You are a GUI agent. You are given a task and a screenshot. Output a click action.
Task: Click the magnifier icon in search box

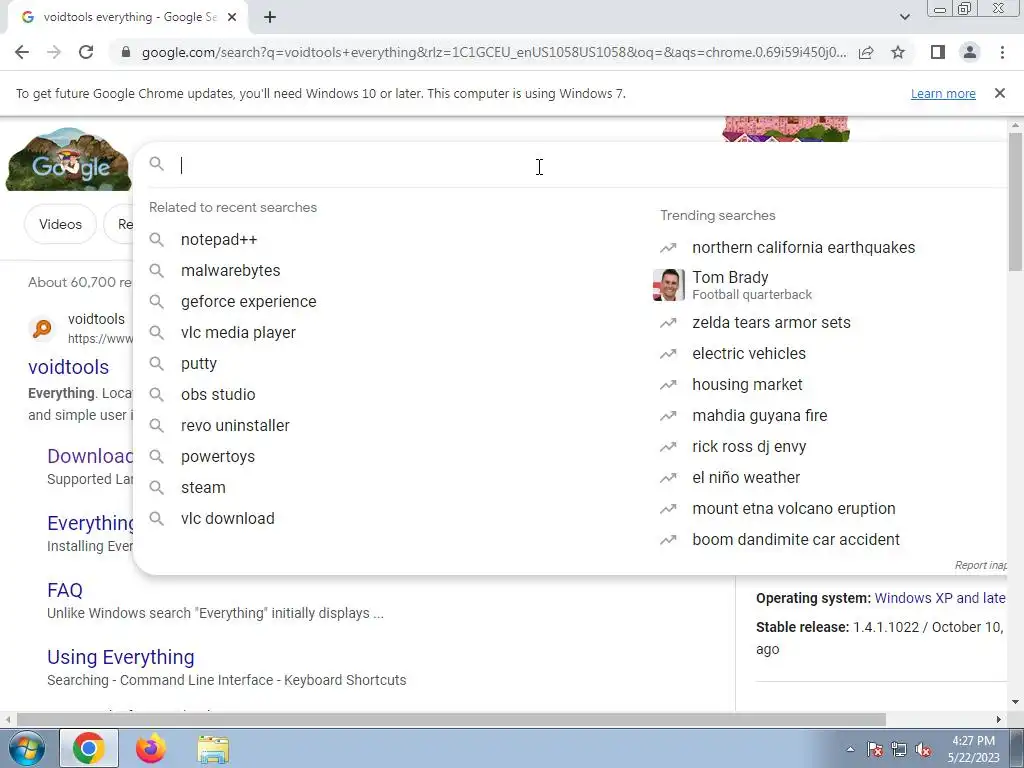157,164
